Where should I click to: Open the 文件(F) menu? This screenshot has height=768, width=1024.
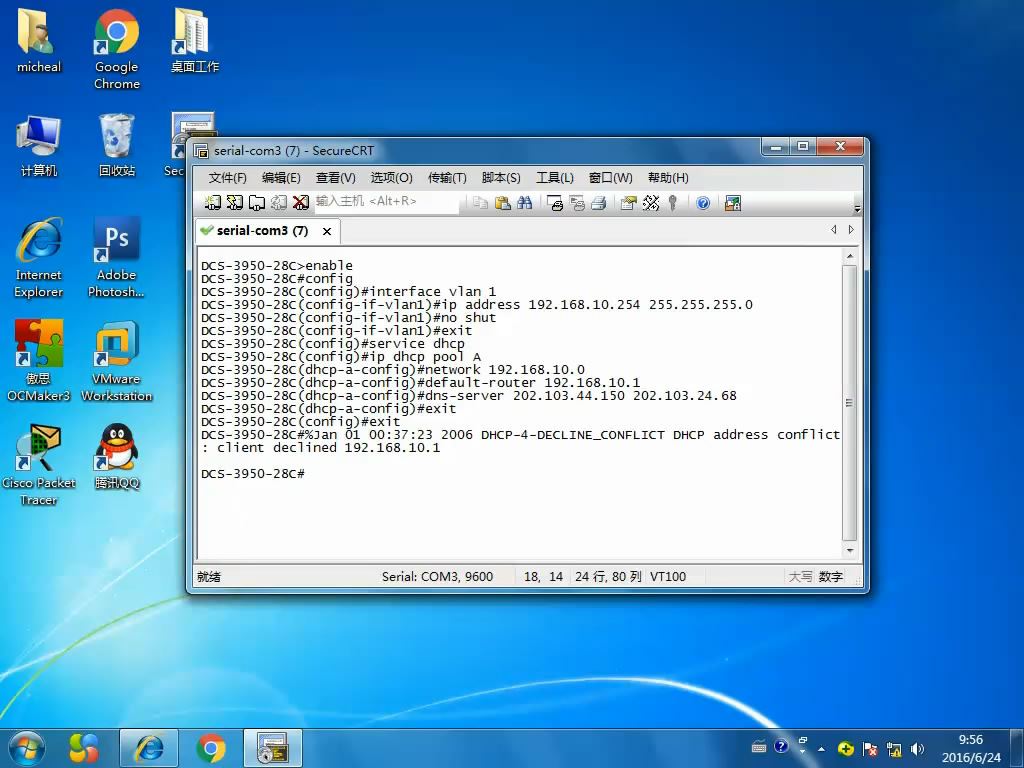(227, 178)
